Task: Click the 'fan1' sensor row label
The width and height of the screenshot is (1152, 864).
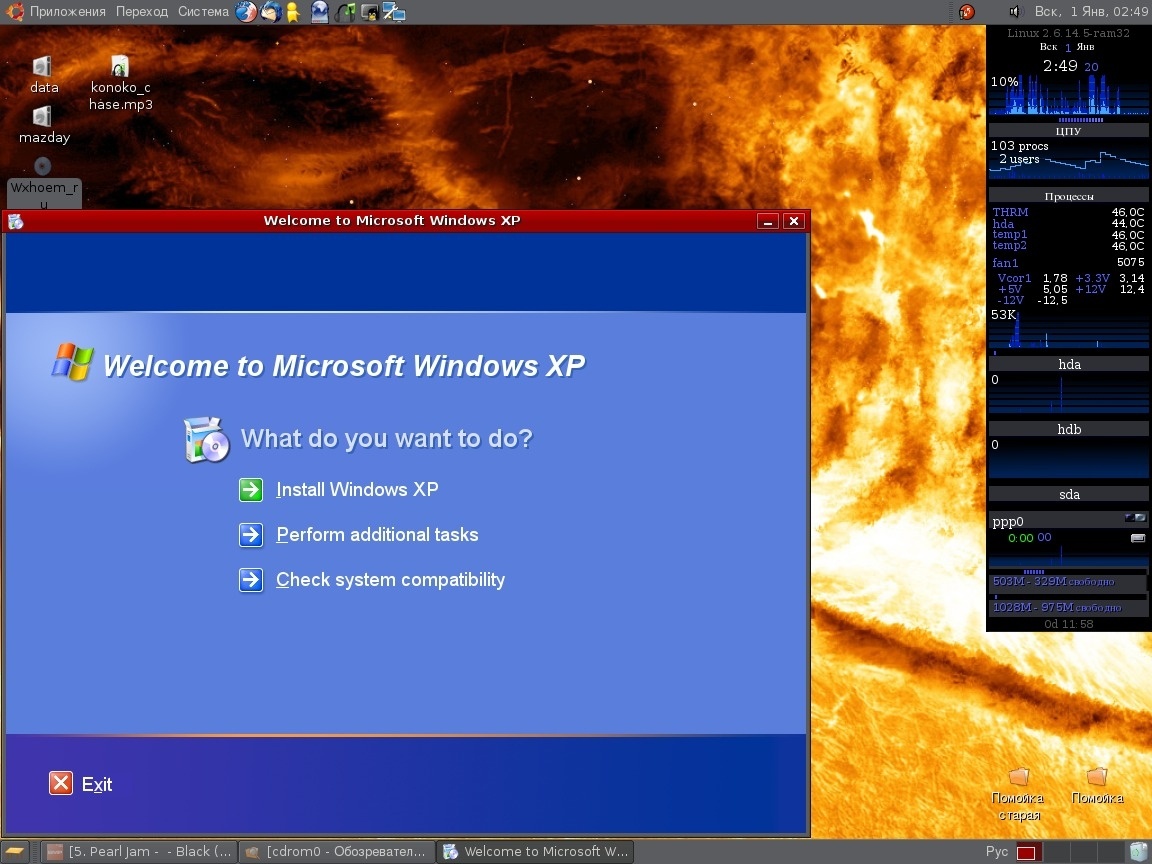Action: click(1005, 263)
